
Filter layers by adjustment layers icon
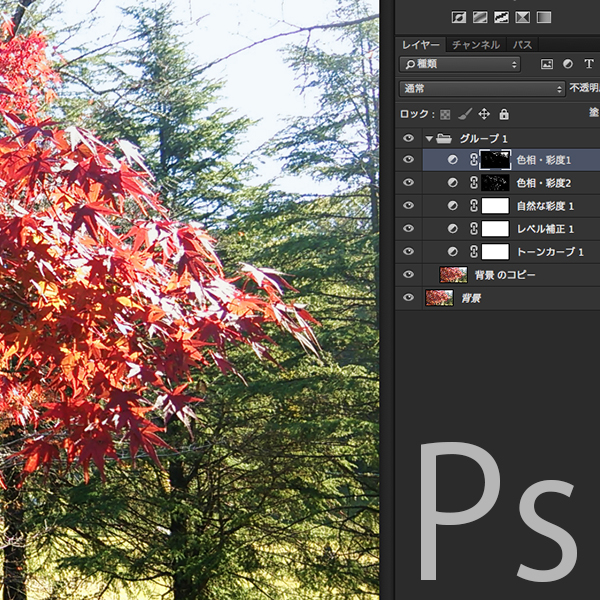pos(568,64)
